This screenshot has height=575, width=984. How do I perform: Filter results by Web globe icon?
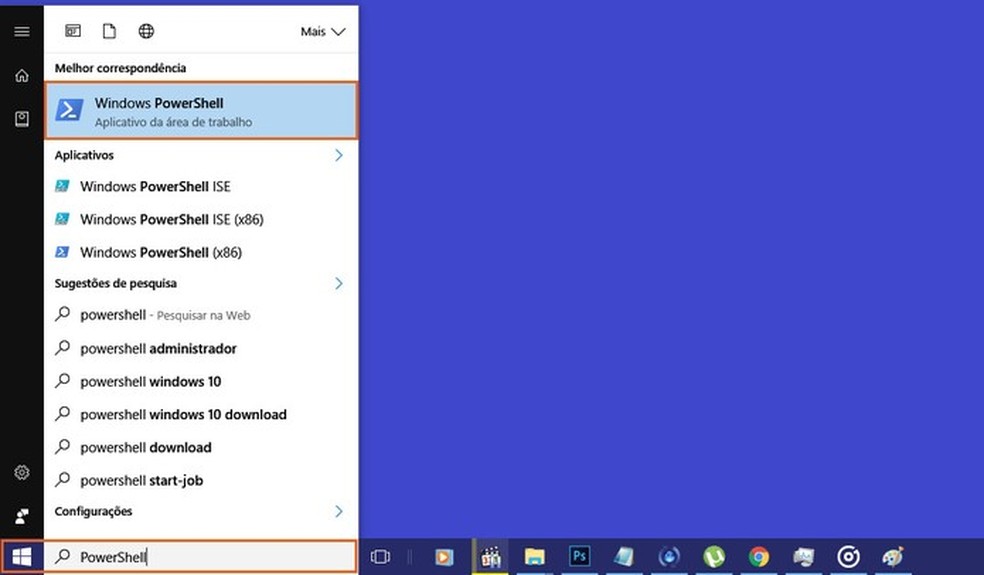click(x=146, y=31)
